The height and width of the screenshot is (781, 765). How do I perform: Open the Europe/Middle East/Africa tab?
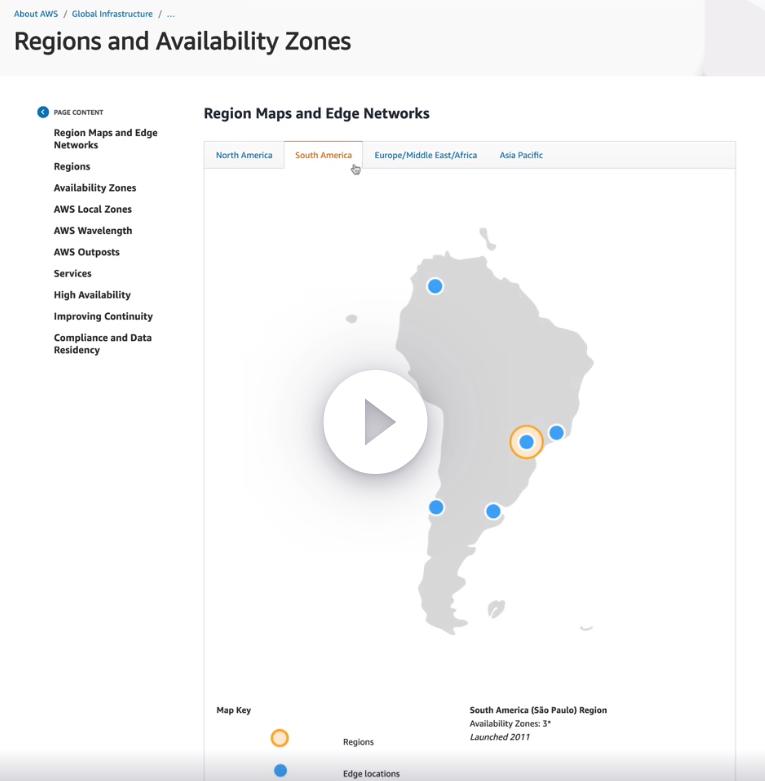426,155
